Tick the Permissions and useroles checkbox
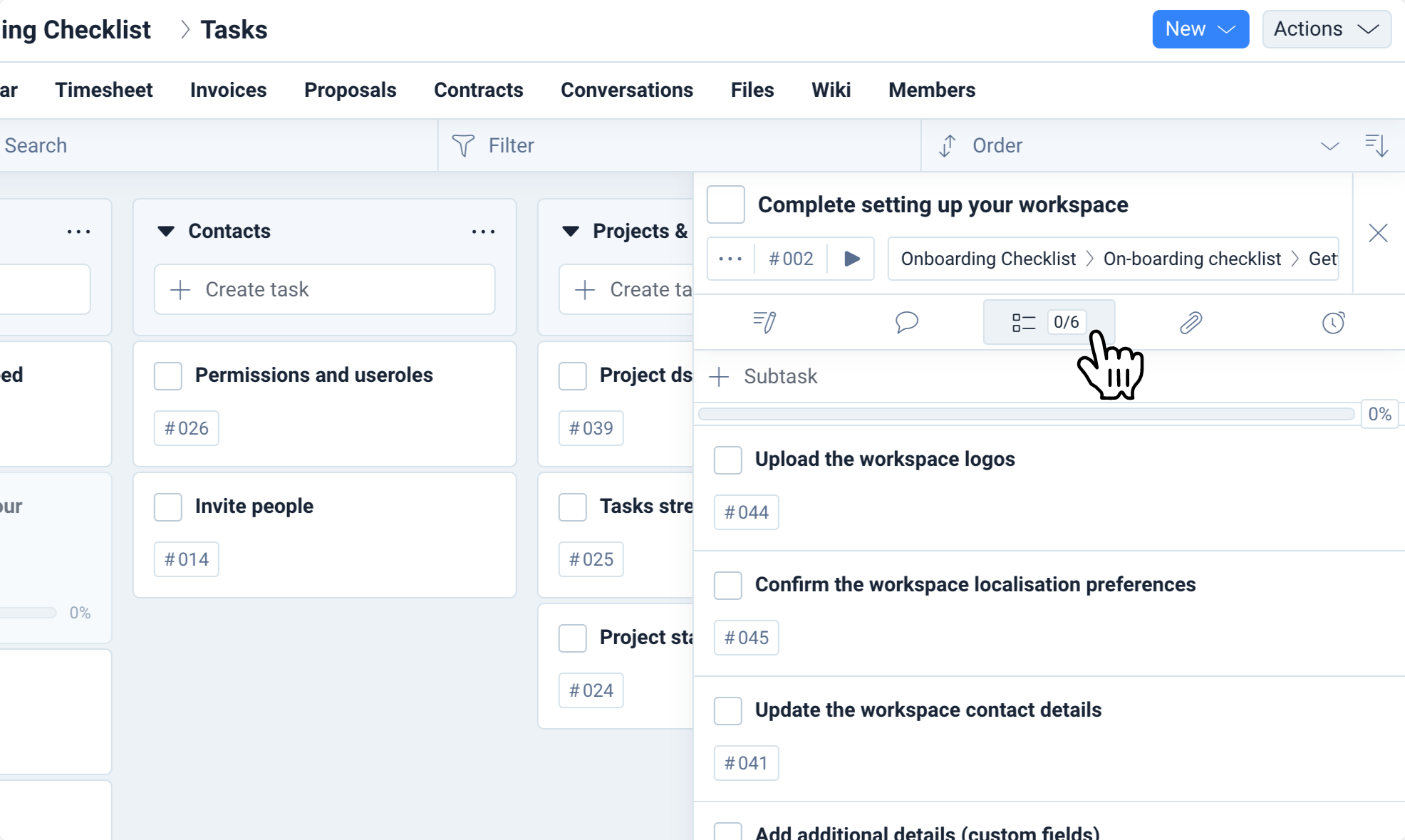This screenshot has width=1405, height=840. coord(168,376)
